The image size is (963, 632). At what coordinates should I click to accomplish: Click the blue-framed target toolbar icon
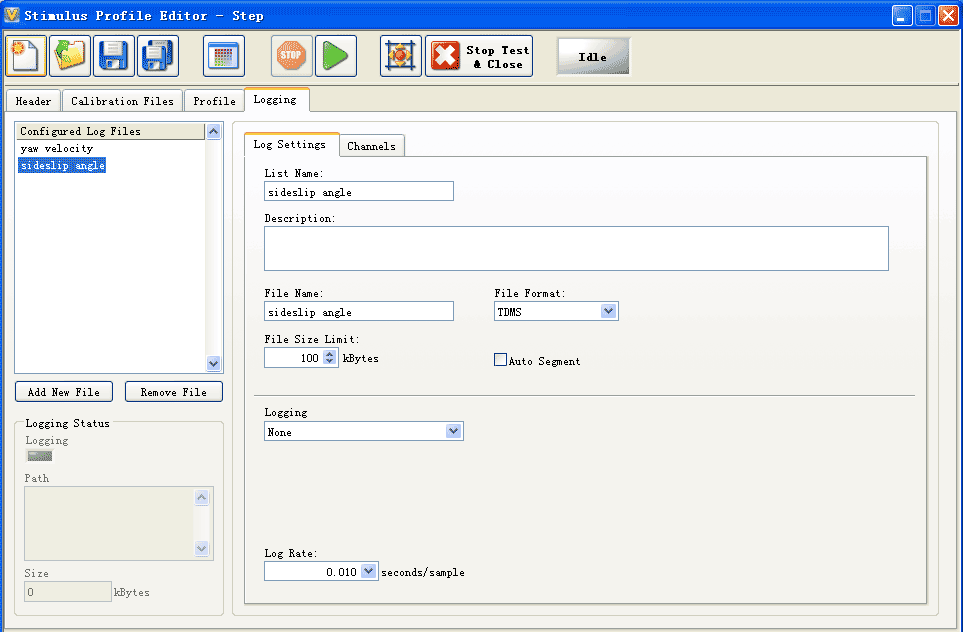(x=401, y=56)
